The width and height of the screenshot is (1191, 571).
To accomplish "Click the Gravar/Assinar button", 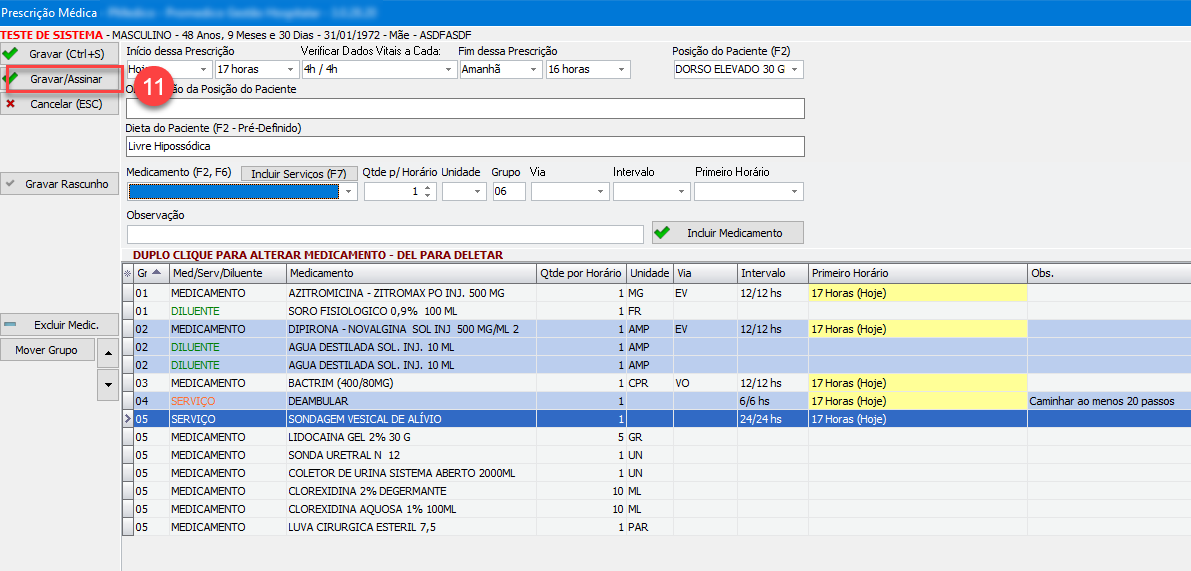I will pyautogui.click(x=64, y=79).
